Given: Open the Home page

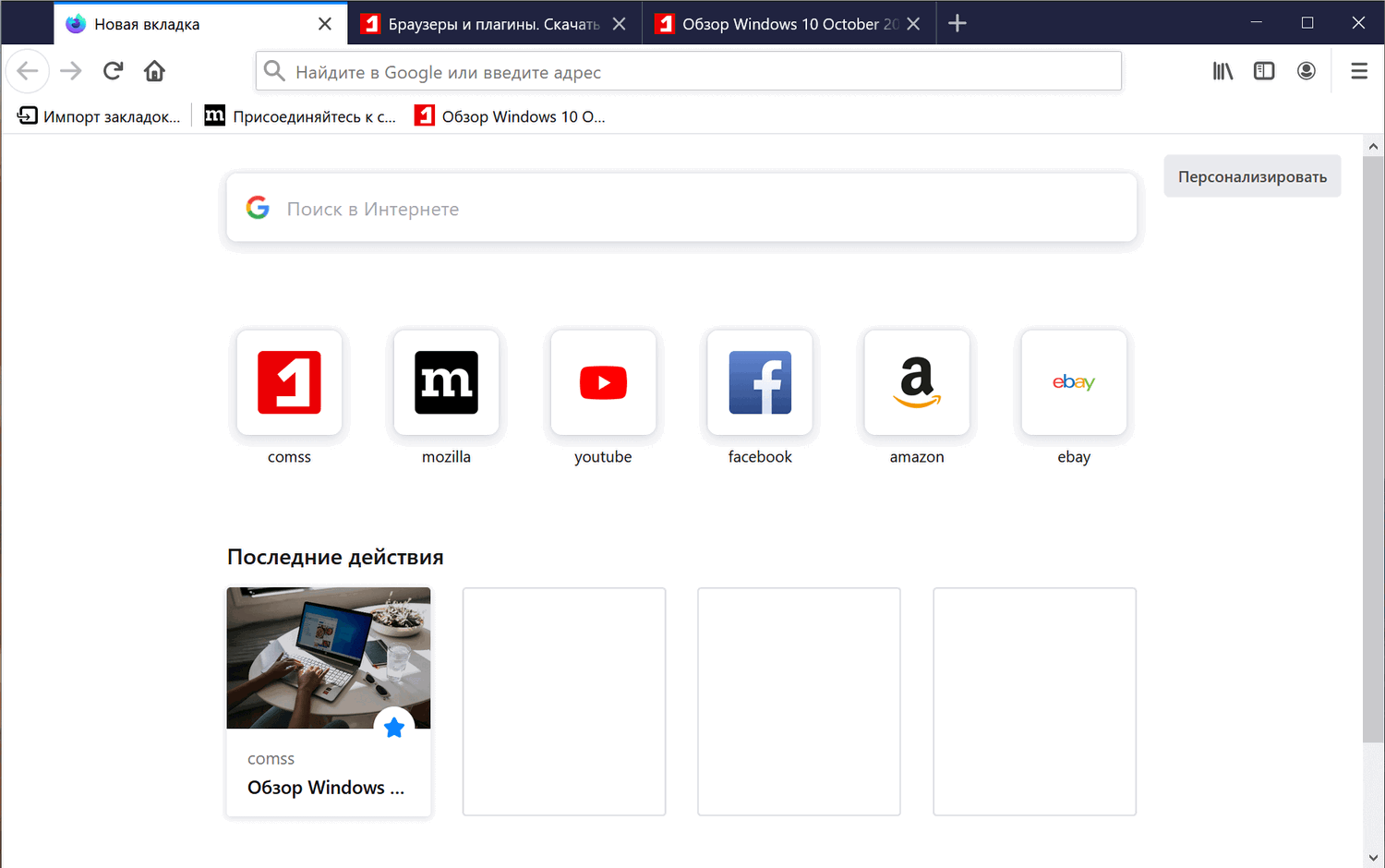Looking at the screenshot, I should [154, 71].
